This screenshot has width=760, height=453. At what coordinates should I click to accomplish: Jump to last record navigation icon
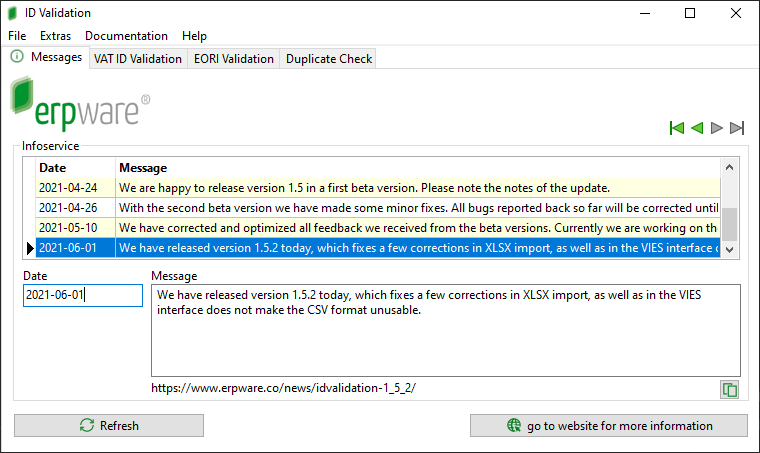(x=737, y=128)
